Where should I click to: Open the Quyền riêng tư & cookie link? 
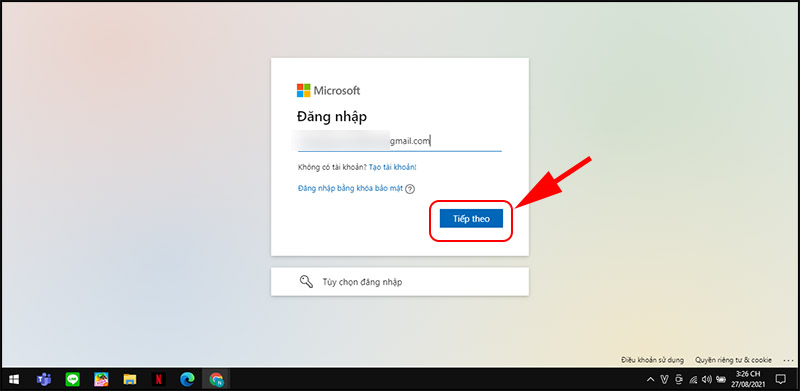[x=733, y=360]
